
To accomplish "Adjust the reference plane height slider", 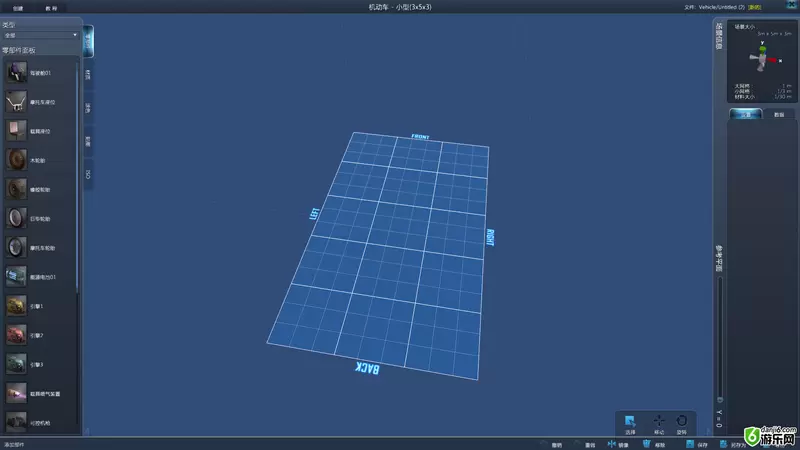I will tap(720, 339).
